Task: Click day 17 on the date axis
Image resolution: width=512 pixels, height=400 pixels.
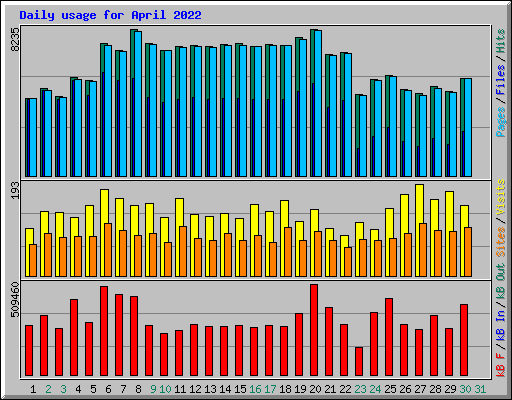Action: (x=270, y=389)
